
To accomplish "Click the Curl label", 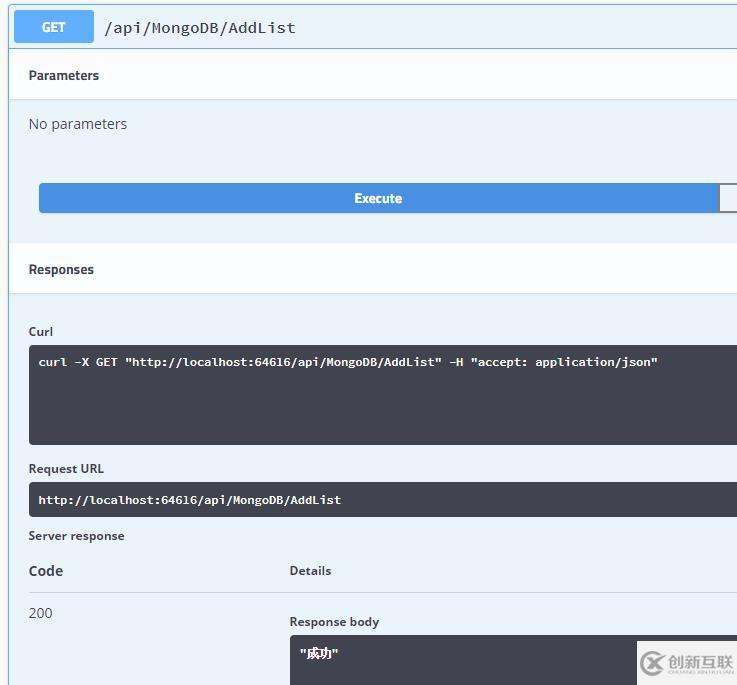I will coord(40,332).
